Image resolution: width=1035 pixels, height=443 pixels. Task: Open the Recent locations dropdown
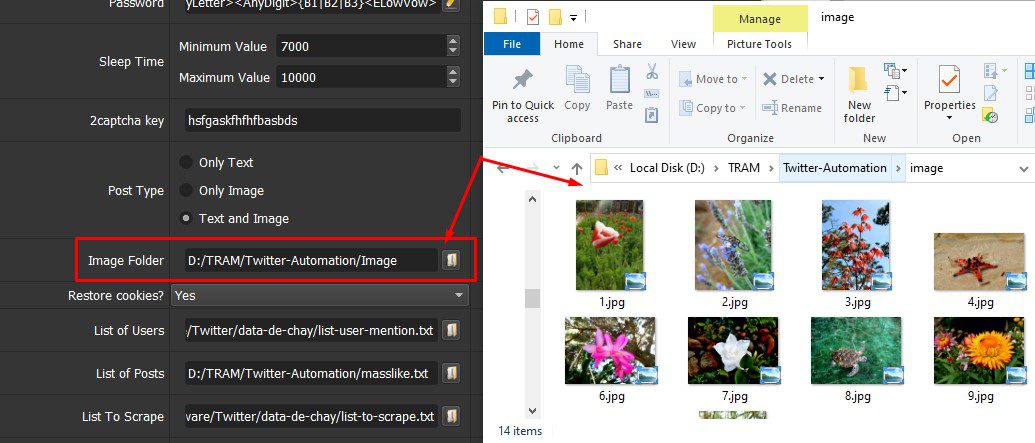pyautogui.click(x=556, y=168)
